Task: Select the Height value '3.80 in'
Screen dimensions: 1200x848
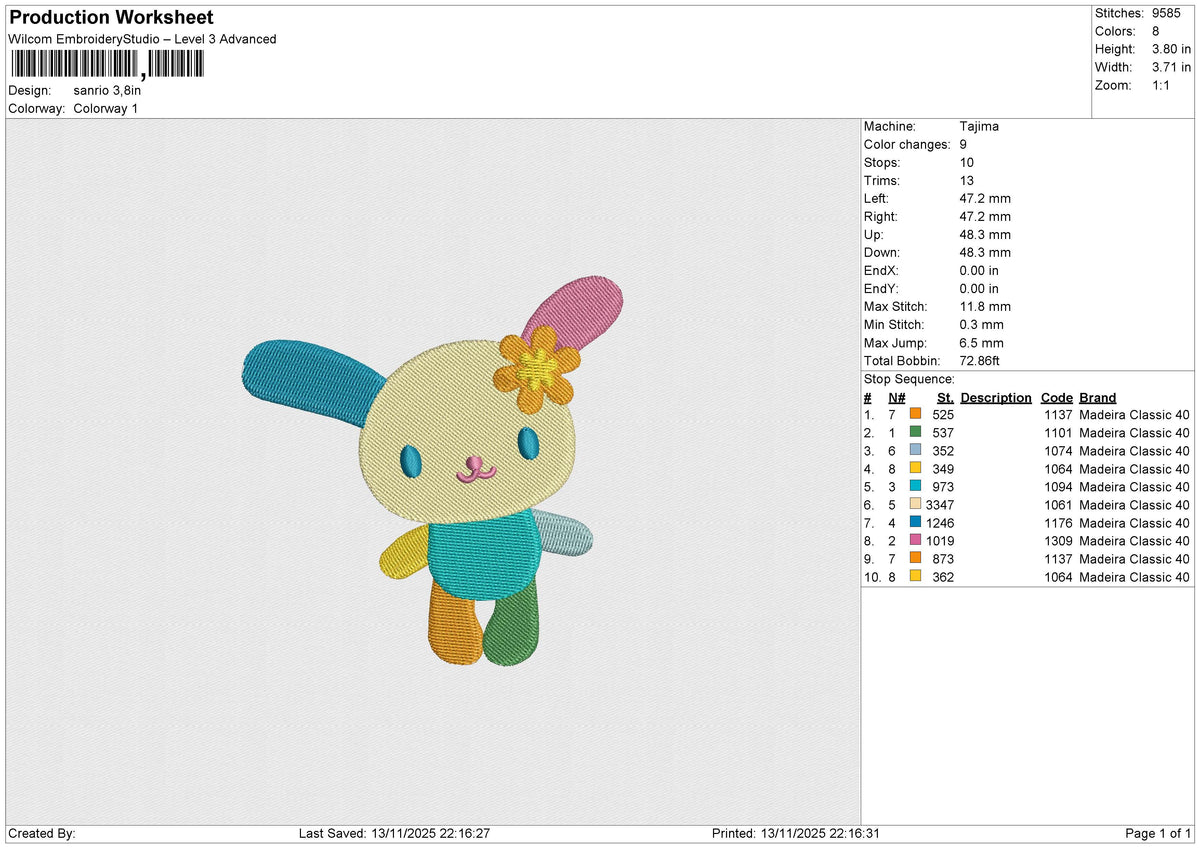Action: pyautogui.click(x=1170, y=49)
